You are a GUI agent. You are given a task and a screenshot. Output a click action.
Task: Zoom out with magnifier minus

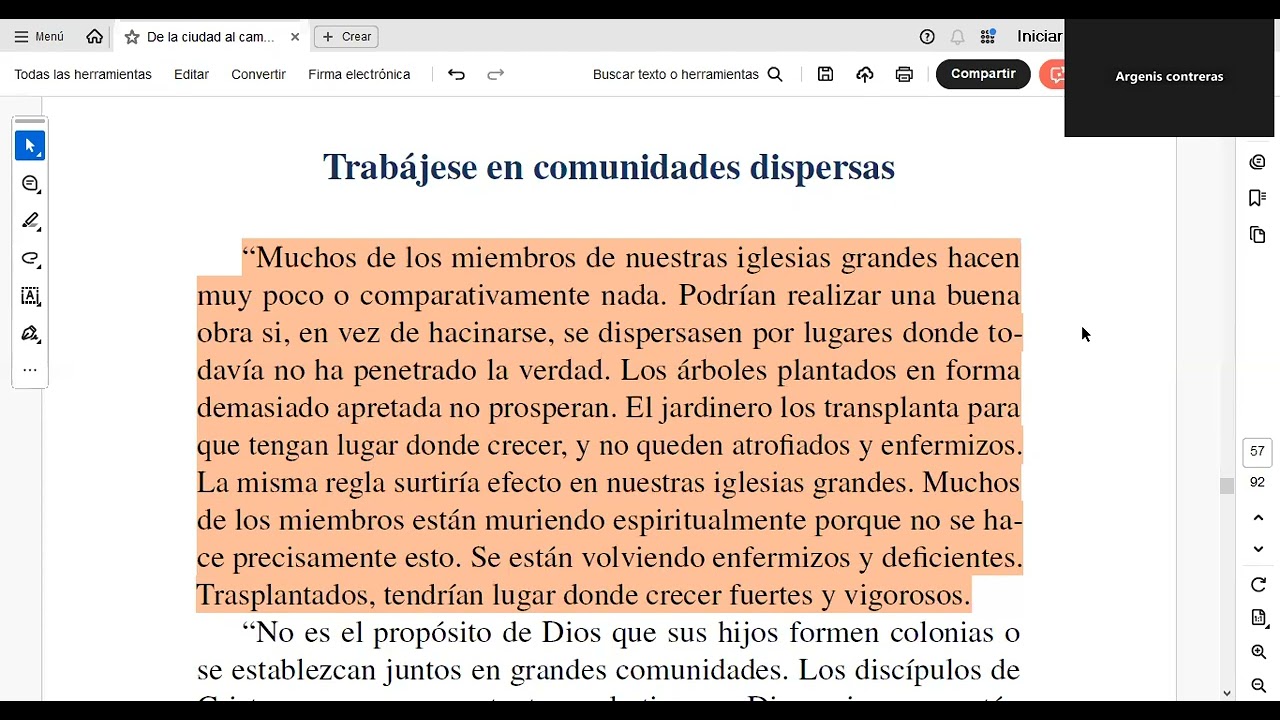(x=1258, y=685)
